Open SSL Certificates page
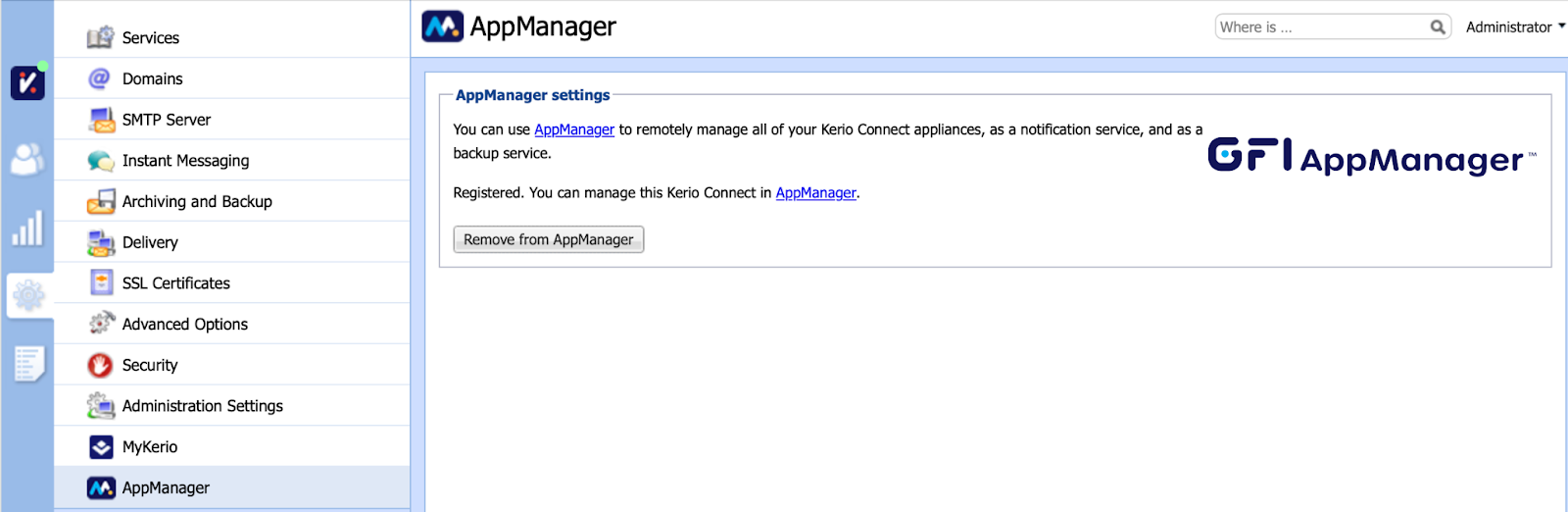The image size is (1568, 512). (x=231, y=282)
